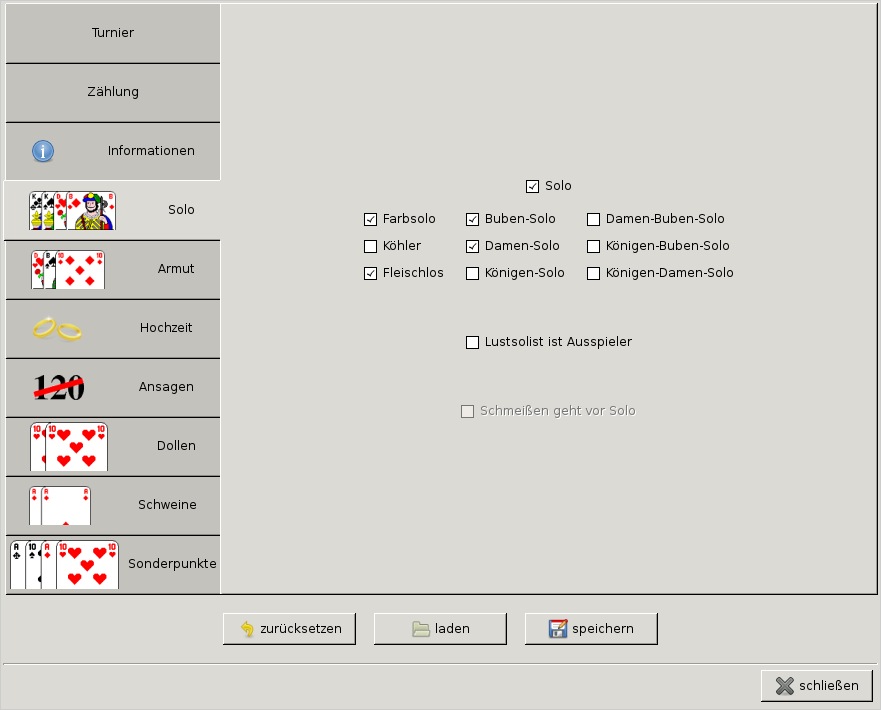This screenshot has height=710, width=881.
Task: Uncheck the main Solo checkbox
Action: pyautogui.click(x=532, y=186)
